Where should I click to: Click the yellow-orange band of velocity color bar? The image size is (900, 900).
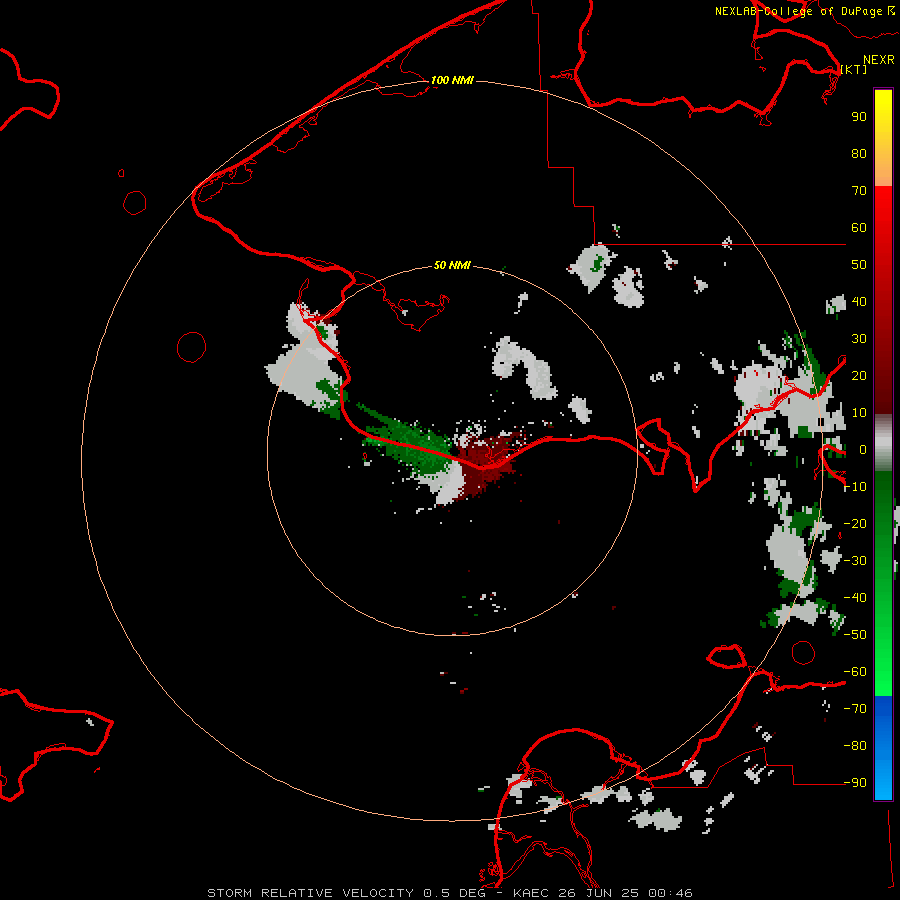pyautogui.click(x=883, y=138)
